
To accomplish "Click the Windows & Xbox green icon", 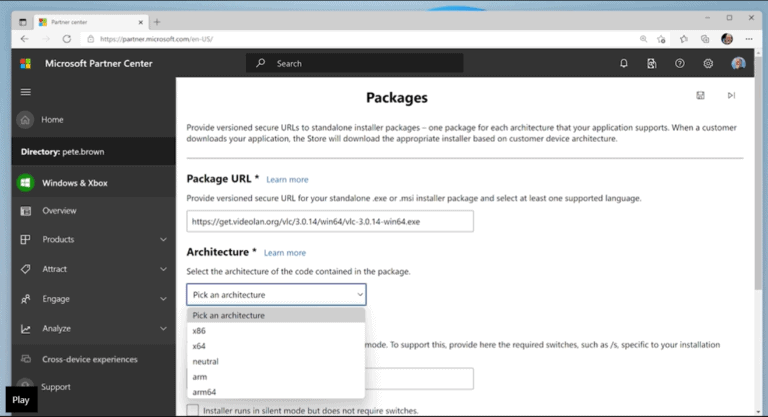I will coord(25,183).
